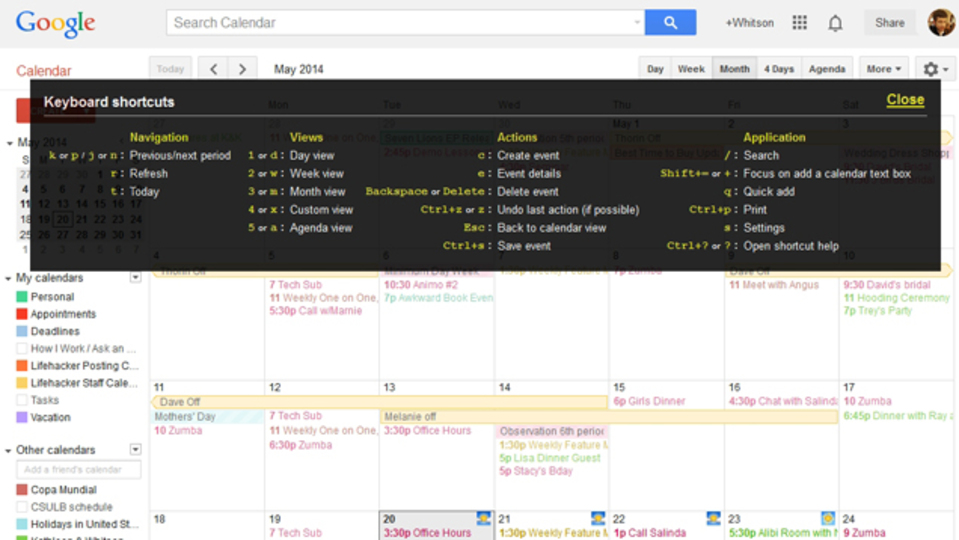The height and width of the screenshot is (540, 959).
Task: Open 4:30p Chat with Salinda event
Action: [783, 401]
